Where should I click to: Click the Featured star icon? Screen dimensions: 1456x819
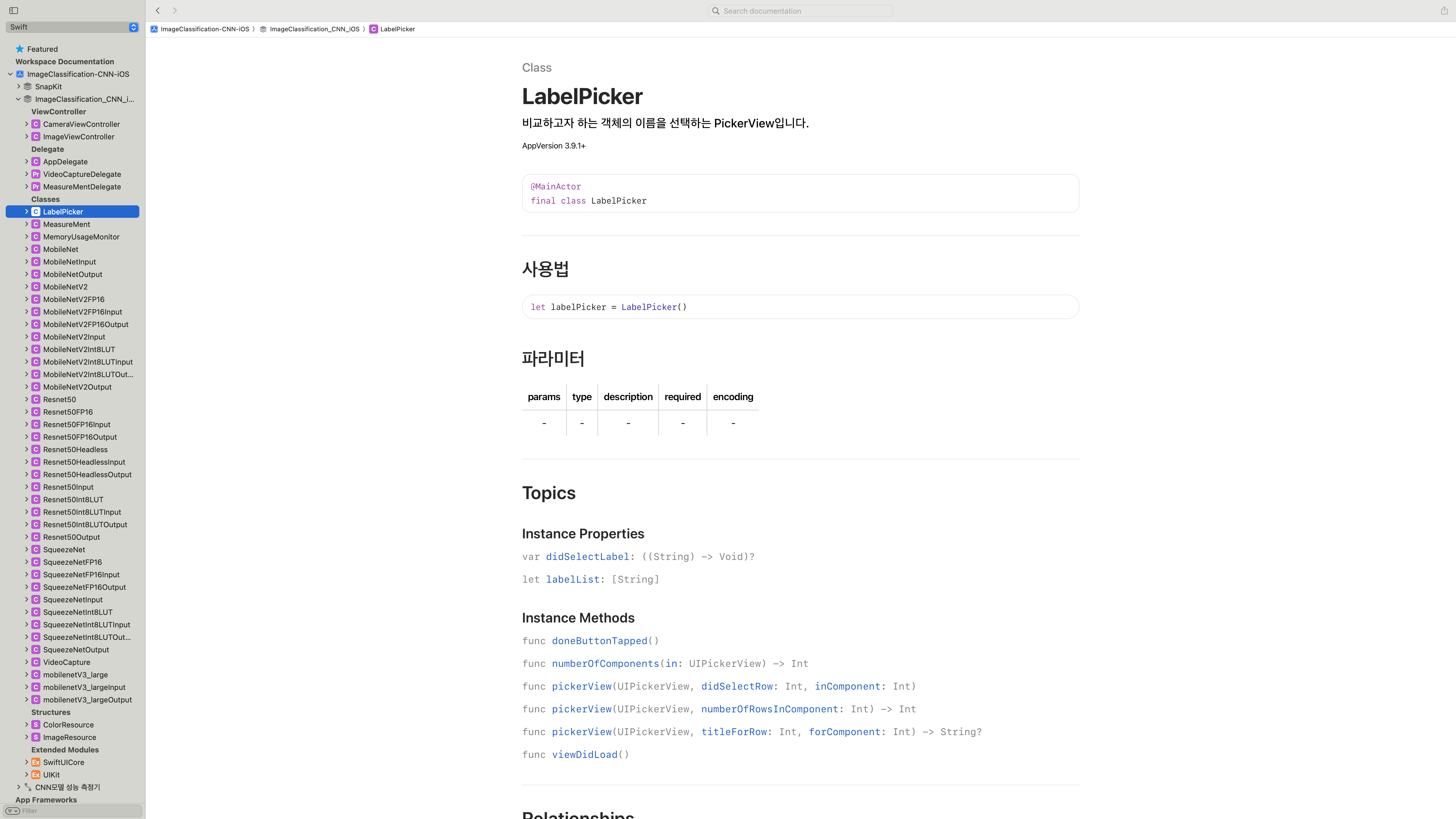point(20,49)
